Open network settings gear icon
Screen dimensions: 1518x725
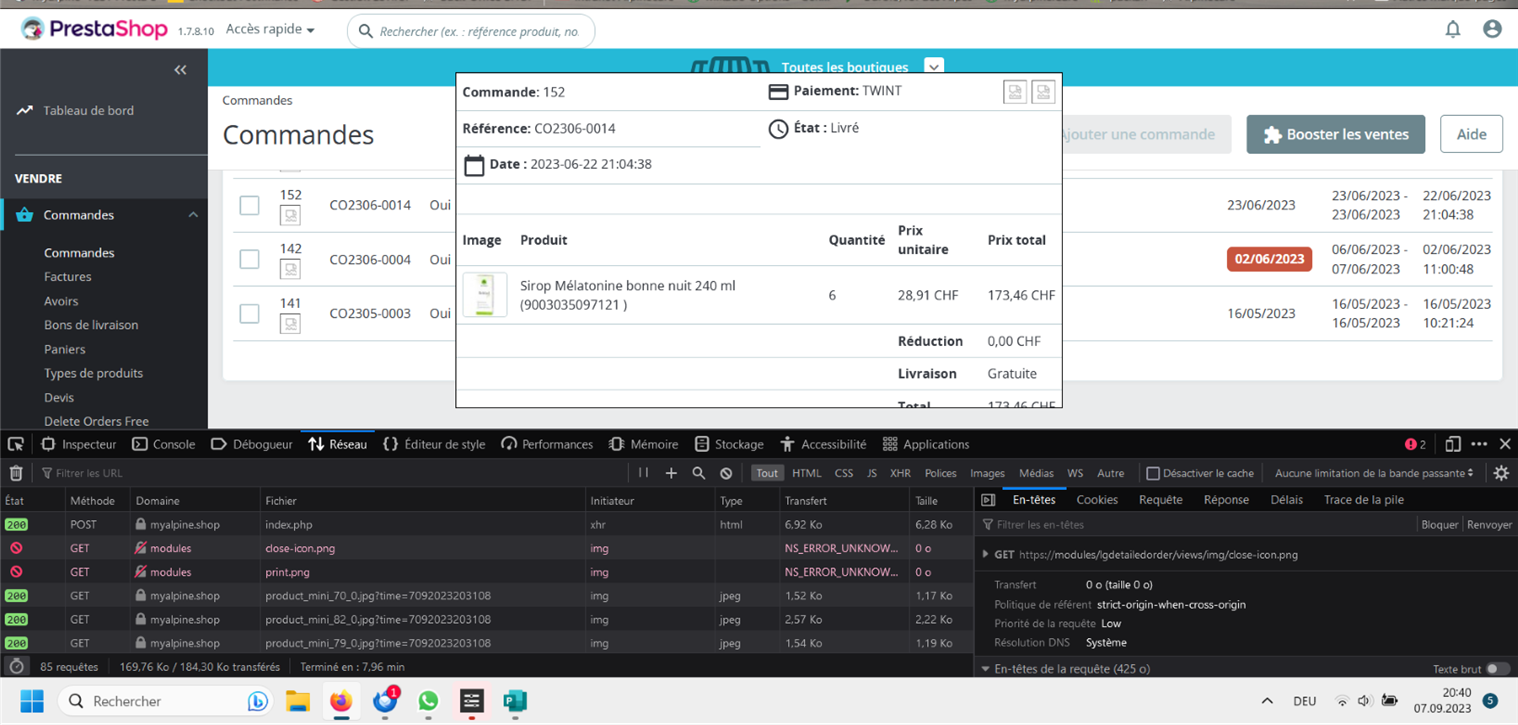coord(1501,473)
